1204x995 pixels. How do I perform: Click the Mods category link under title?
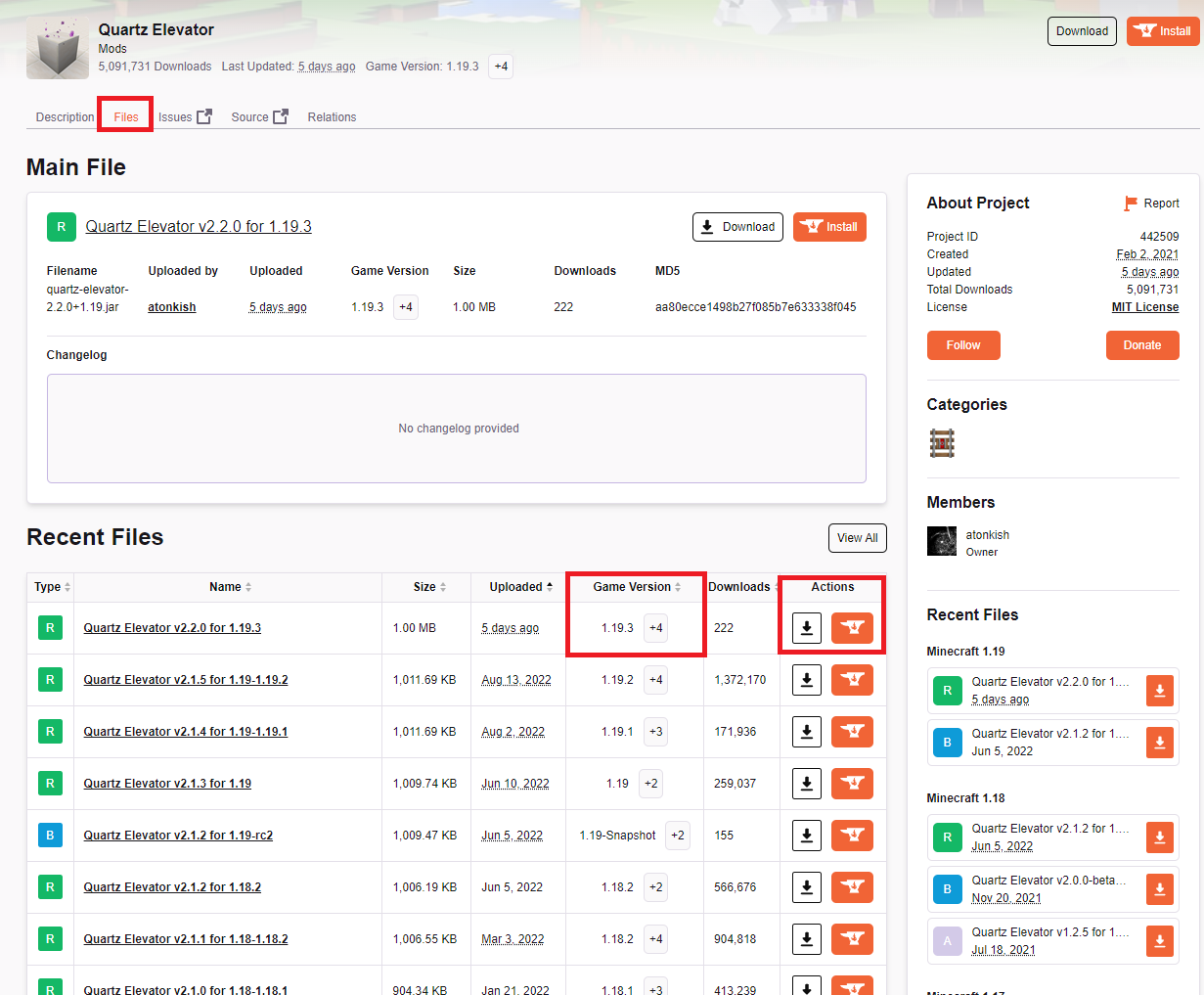[112, 49]
